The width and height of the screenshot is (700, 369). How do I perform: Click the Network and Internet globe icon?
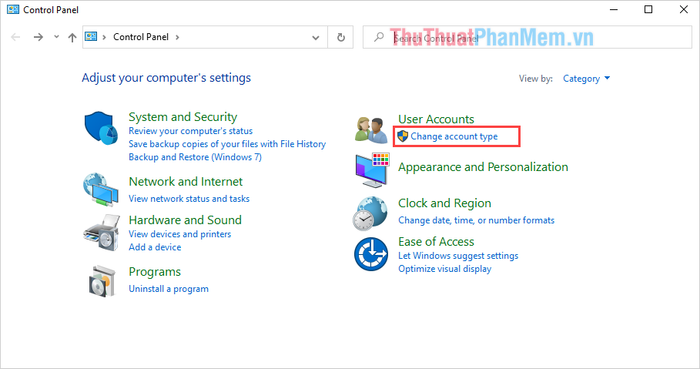pos(100,189)
